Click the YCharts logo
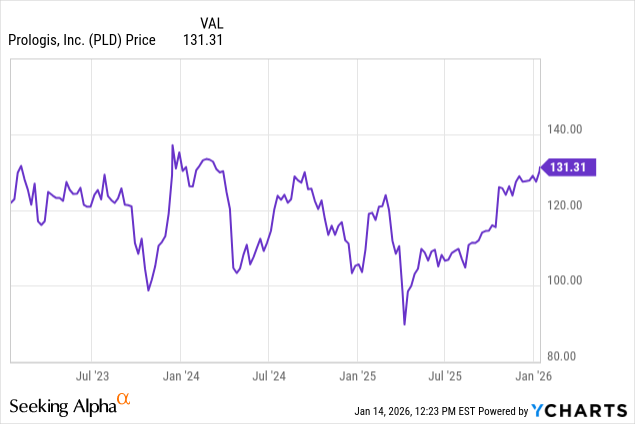635x424 pixels. click(x=579, y=409)
